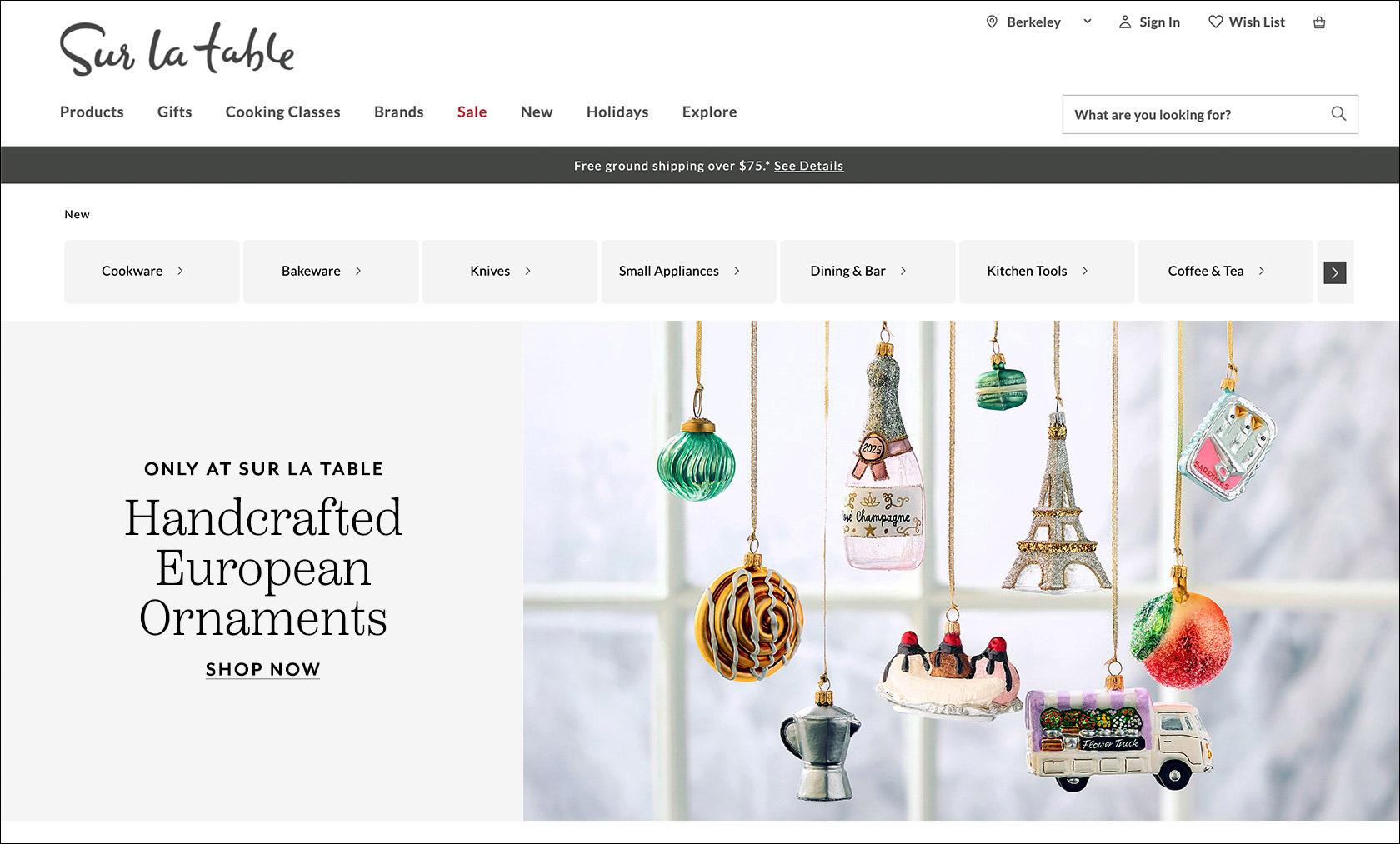The width and height of the screenshot is (1400, 844).
Task: Click the hanging ornaments banner image
Action: (961, 571)
